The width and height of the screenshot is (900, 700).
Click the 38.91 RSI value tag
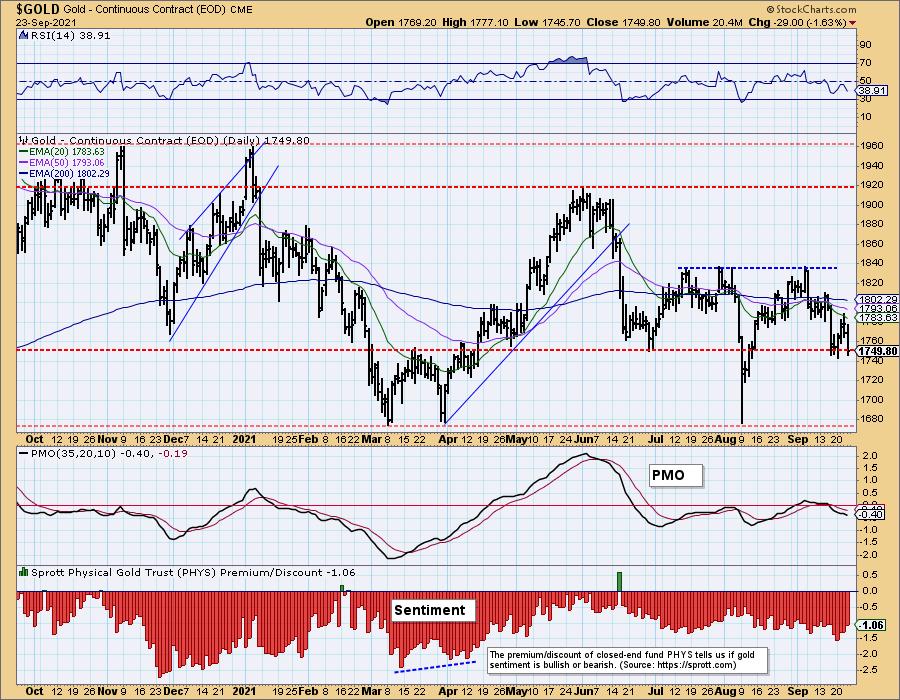(872, 91)
